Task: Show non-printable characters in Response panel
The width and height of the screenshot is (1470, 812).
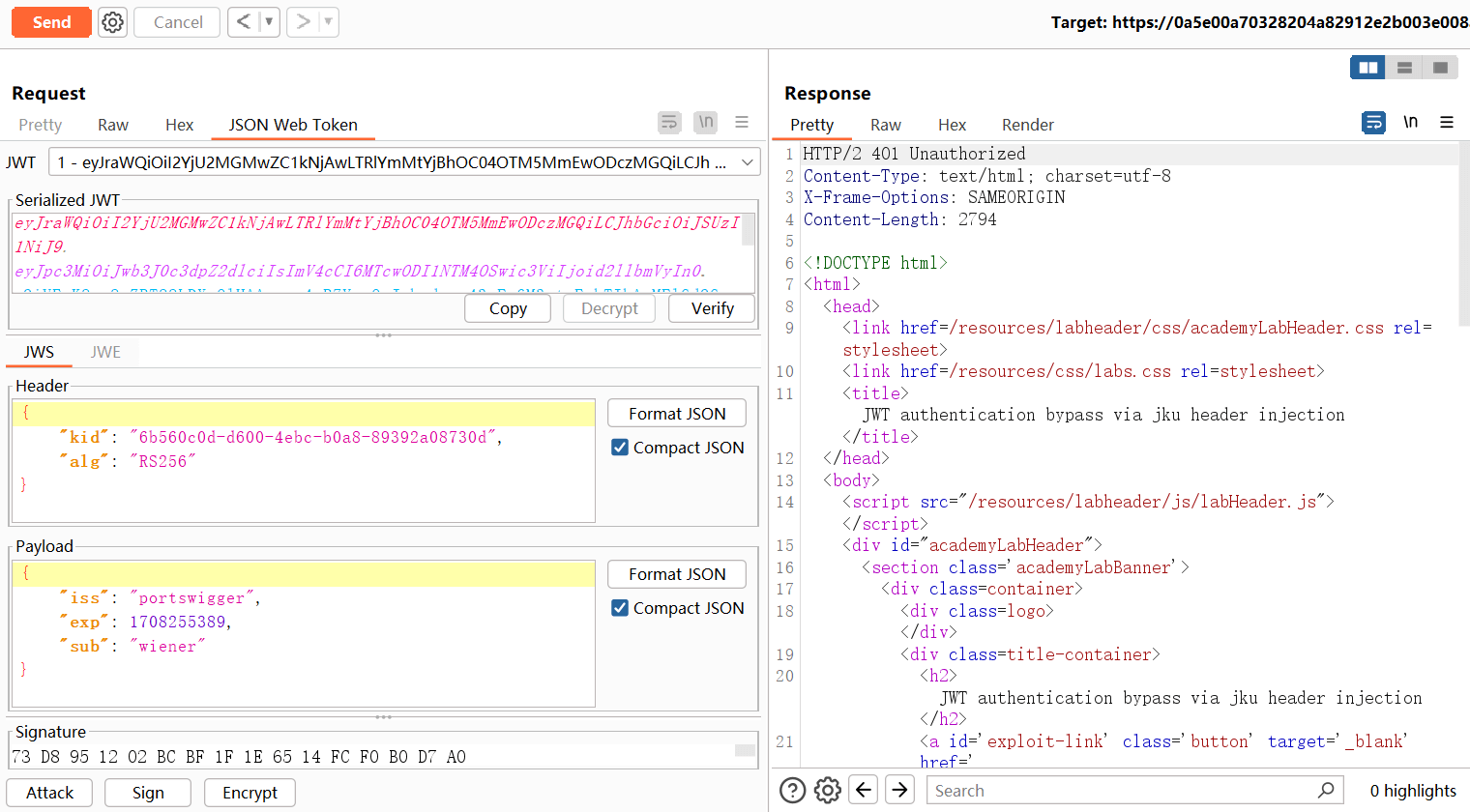Action: click(1411, 123)
